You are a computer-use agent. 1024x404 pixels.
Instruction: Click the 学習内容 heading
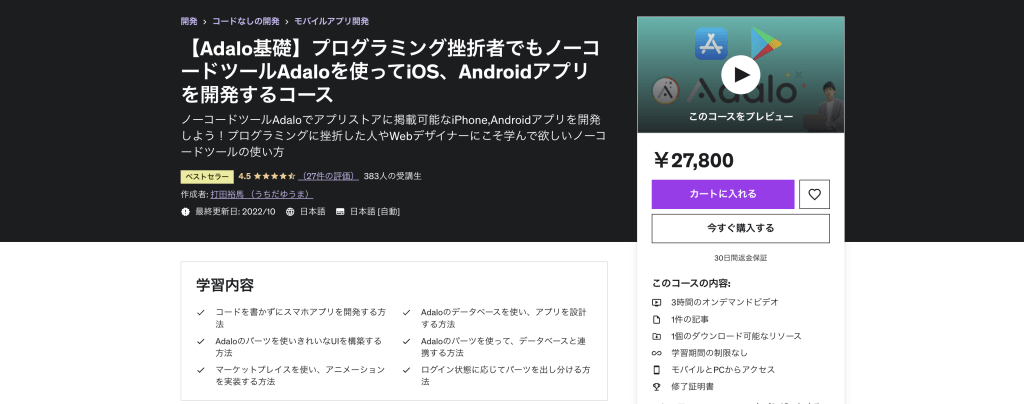(225, 285)
